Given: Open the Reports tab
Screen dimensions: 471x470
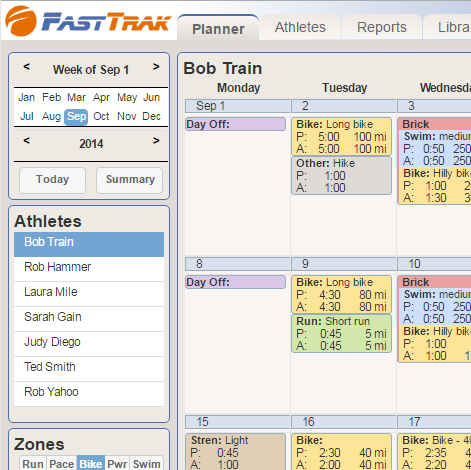Looking at the screenshot, I should coord(382,27).
